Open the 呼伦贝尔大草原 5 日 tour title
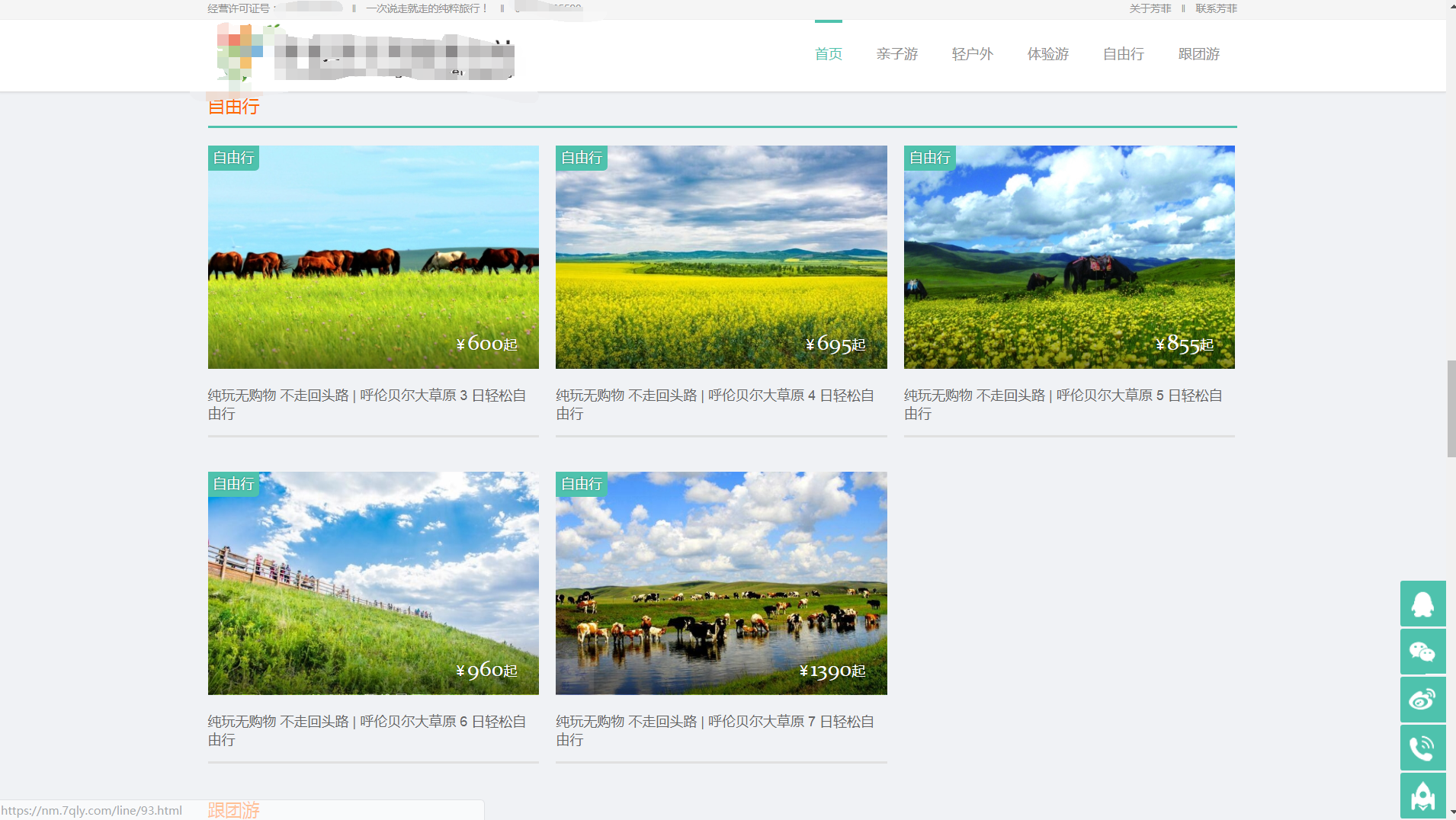 coord(1063,405)
